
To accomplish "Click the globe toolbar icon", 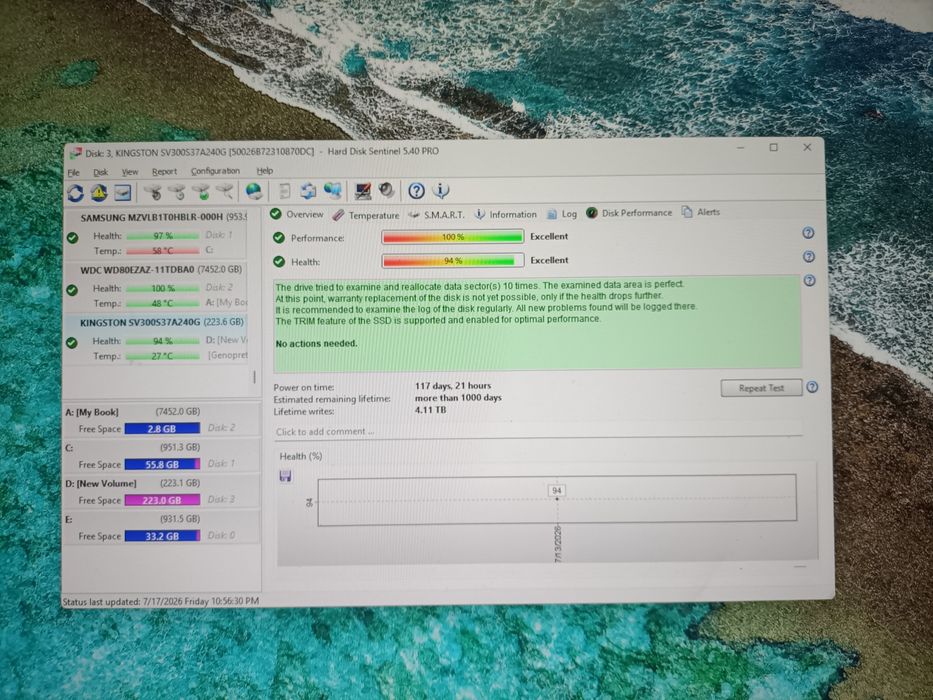I will pyautogui.click(x=254, y=191).
